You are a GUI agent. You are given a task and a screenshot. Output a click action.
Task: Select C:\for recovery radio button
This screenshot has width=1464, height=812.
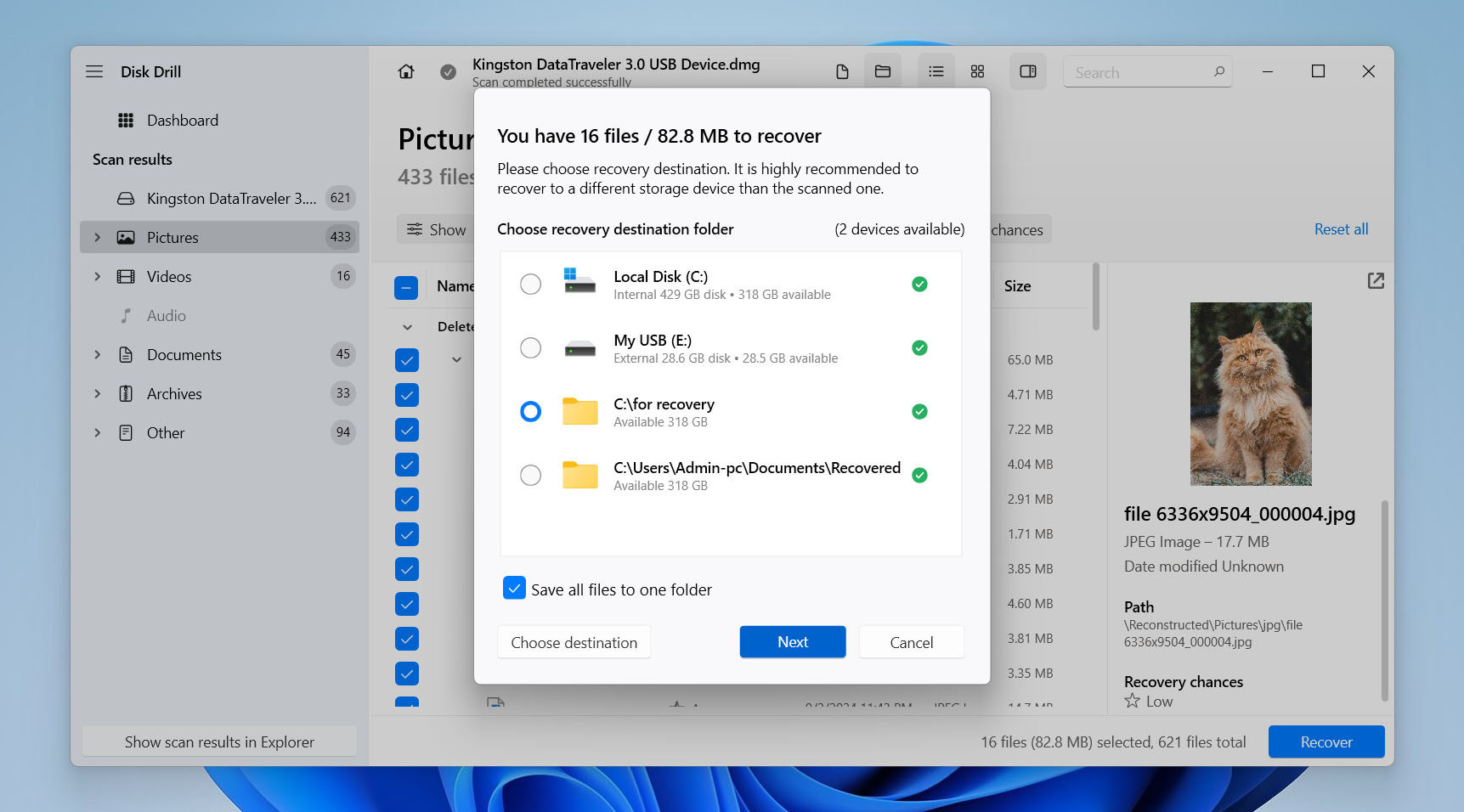pyautogui.click(x=530, y=412)
